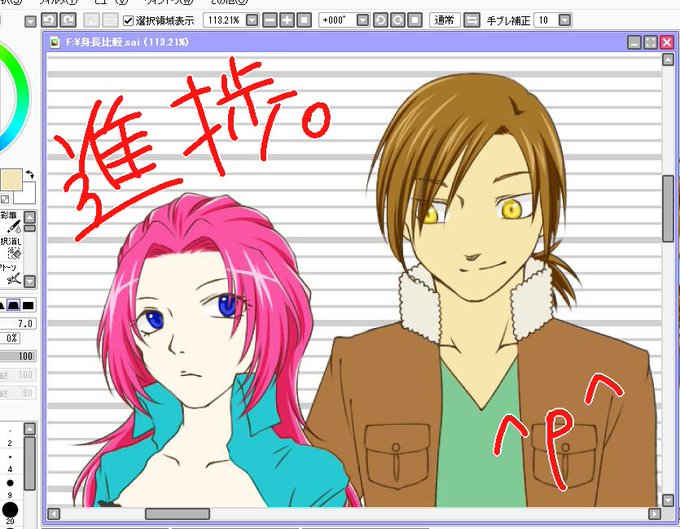Click the Redo arrow icon in toolbar
Image resolution: width=680 pixels, height=529 pixels.
(x=68, y=20)
